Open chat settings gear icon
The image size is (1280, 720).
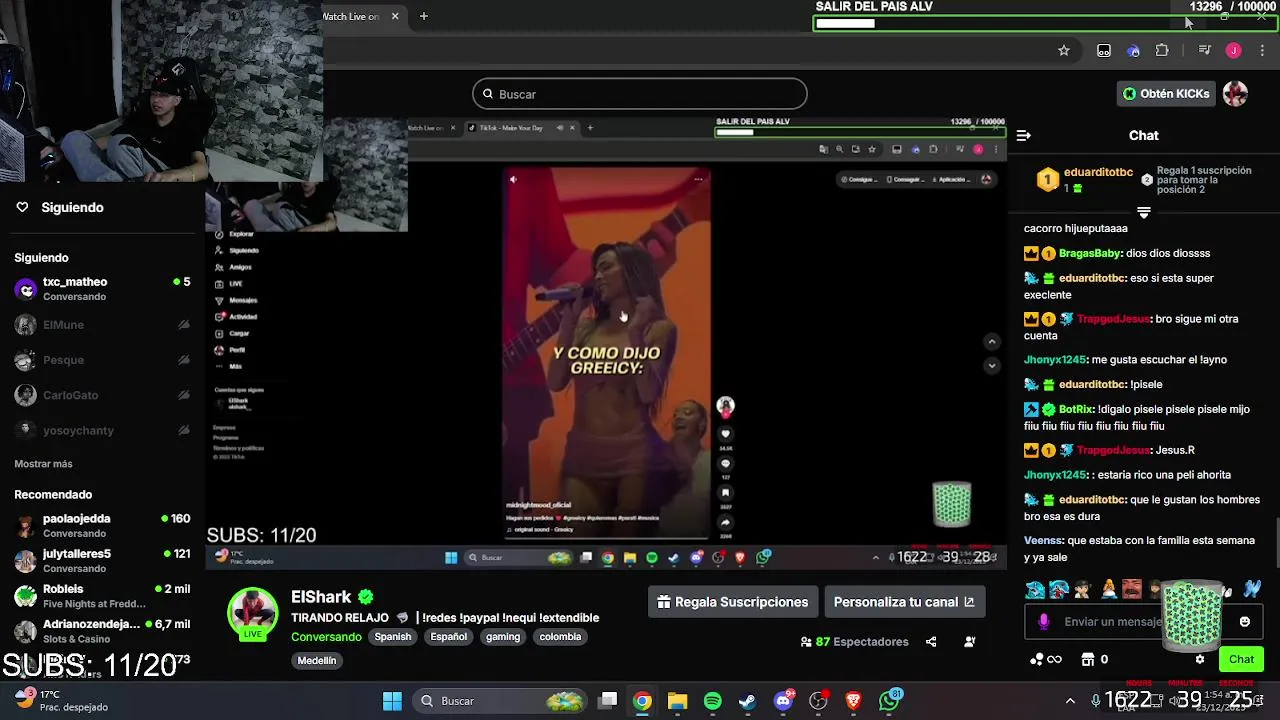pyautogui.click(x=1200, y=660)
